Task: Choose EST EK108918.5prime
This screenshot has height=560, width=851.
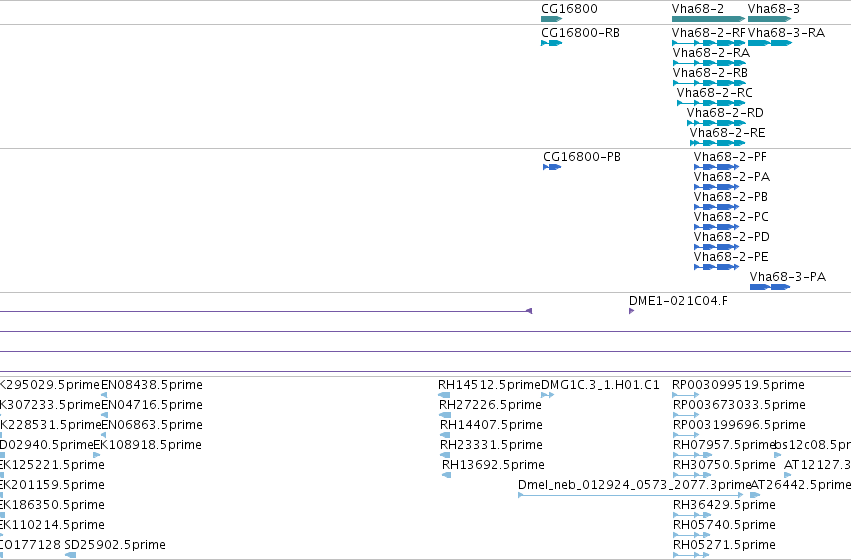Action: coord(148,446)
